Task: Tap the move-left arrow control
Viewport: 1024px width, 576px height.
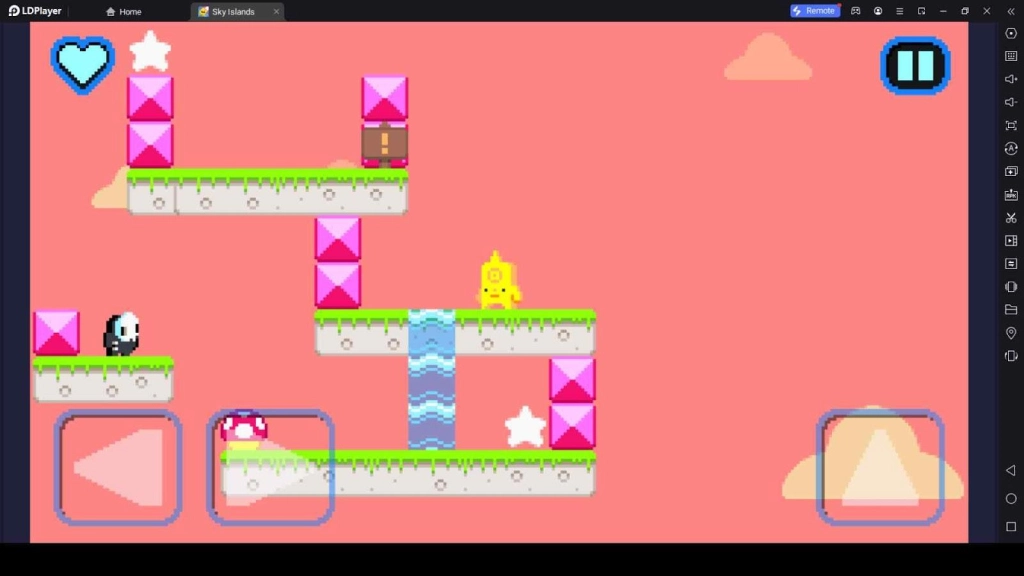Action: (118, 467)
